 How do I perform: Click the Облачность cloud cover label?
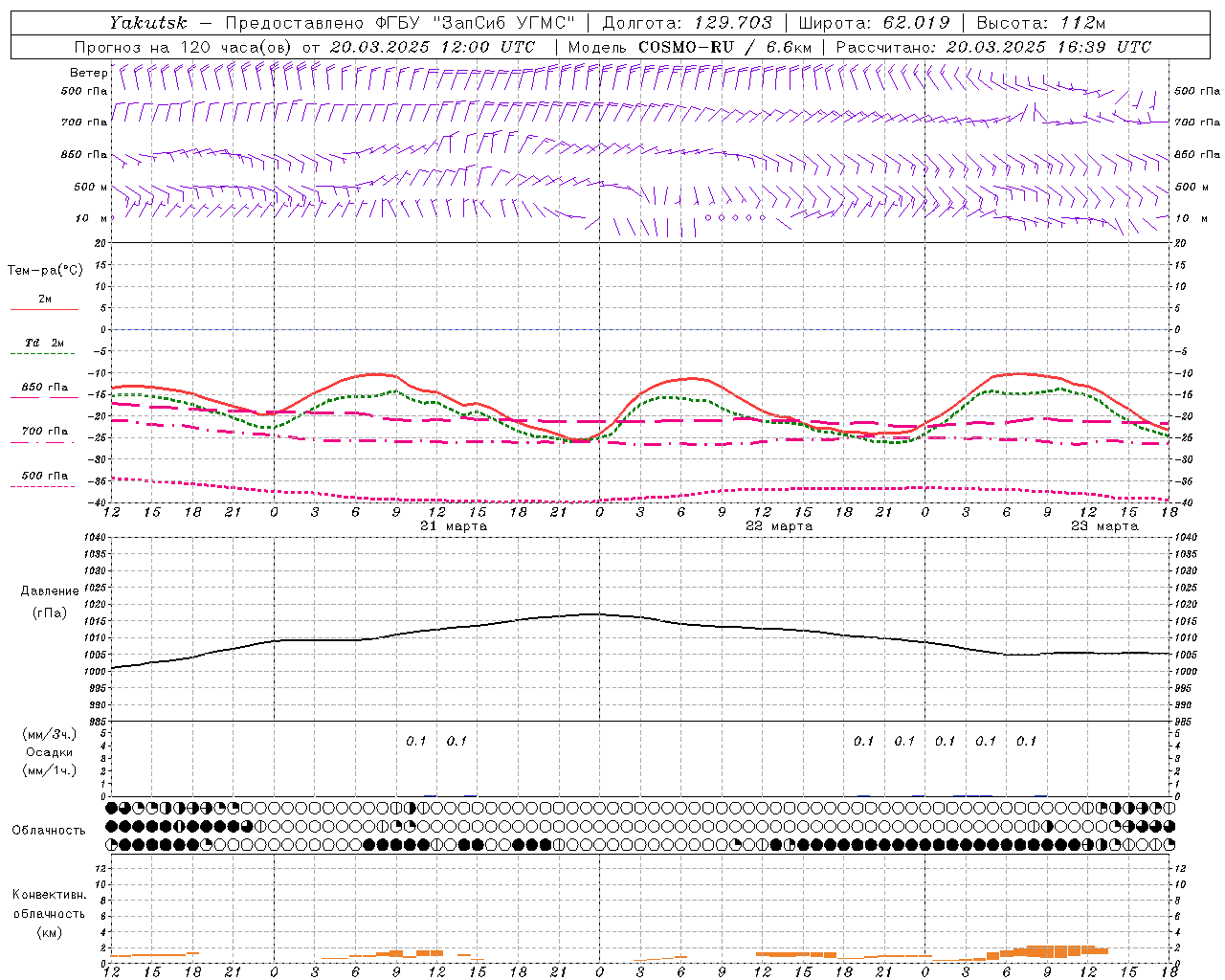49,830
